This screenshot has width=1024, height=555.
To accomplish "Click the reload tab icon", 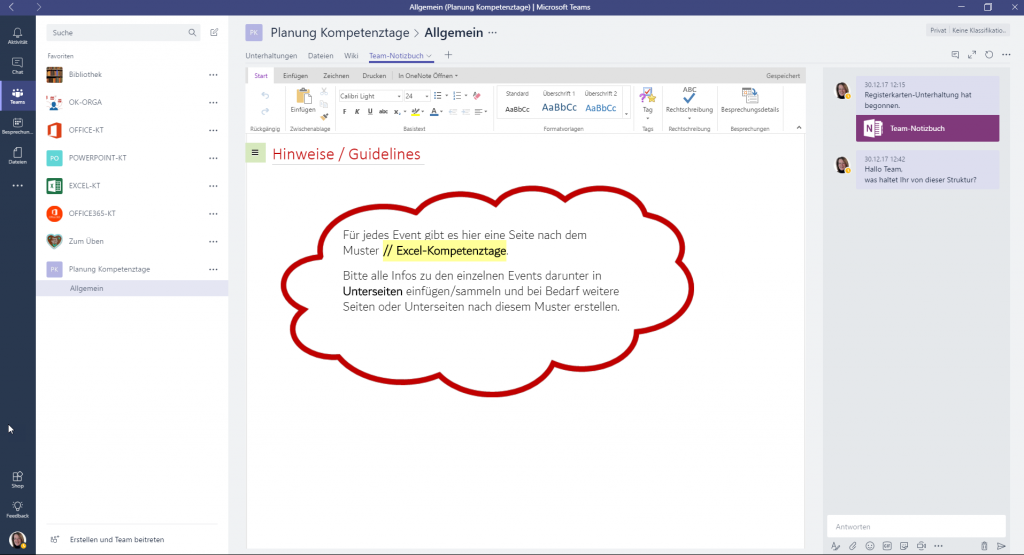I will 989,55.
